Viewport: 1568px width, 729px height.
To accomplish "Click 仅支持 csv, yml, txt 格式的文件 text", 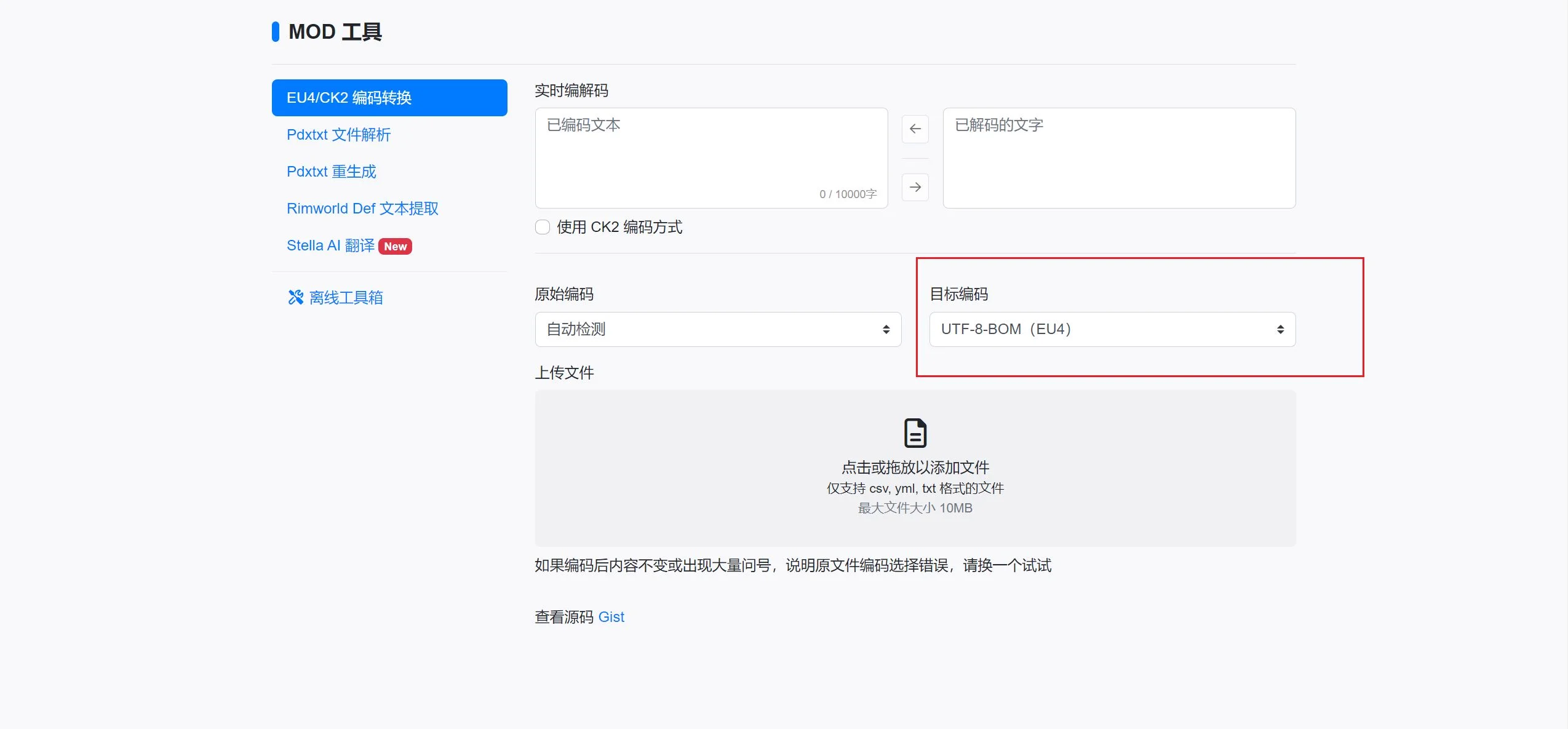I will point(915,488).
